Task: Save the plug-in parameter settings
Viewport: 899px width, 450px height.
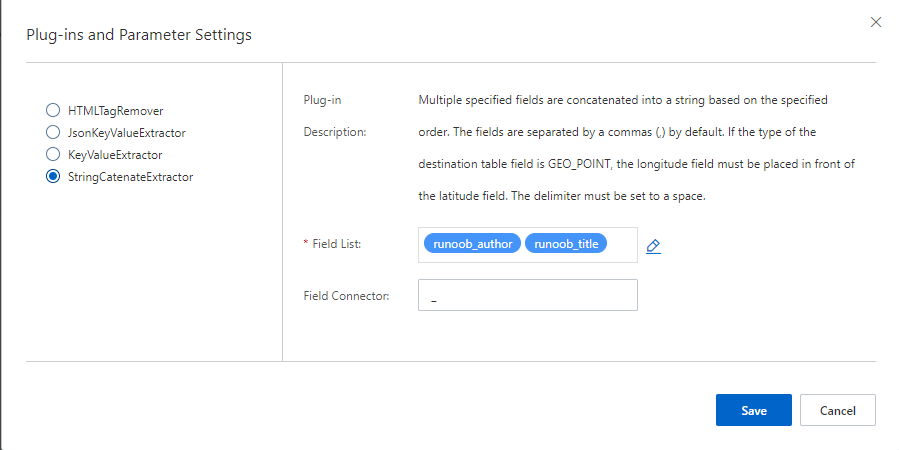Action: [753, 410]
